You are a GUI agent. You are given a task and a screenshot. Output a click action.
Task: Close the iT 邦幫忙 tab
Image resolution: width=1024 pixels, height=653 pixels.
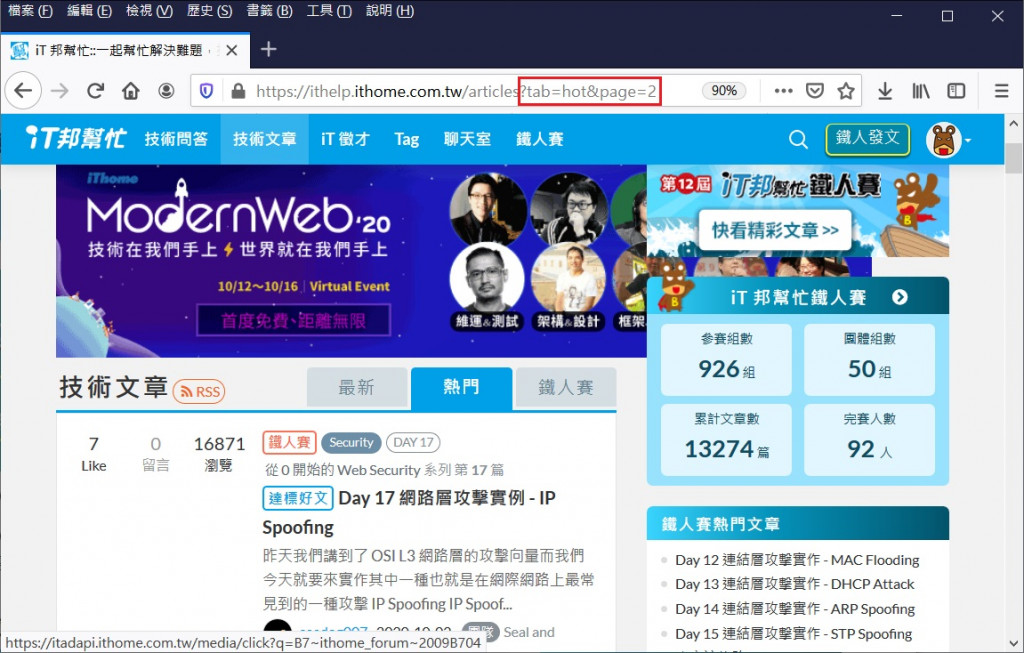[x=231, y=50]
